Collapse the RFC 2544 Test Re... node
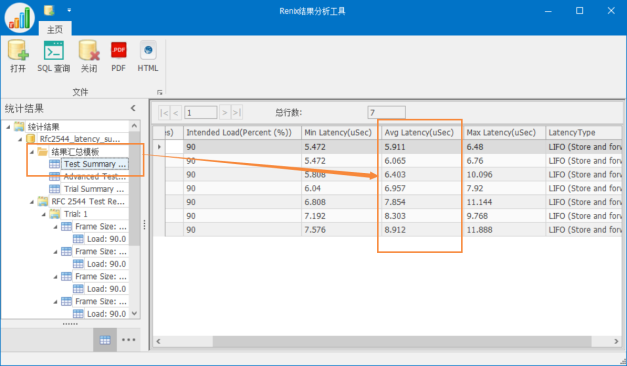627x366 pixels. tap(32, 202)
